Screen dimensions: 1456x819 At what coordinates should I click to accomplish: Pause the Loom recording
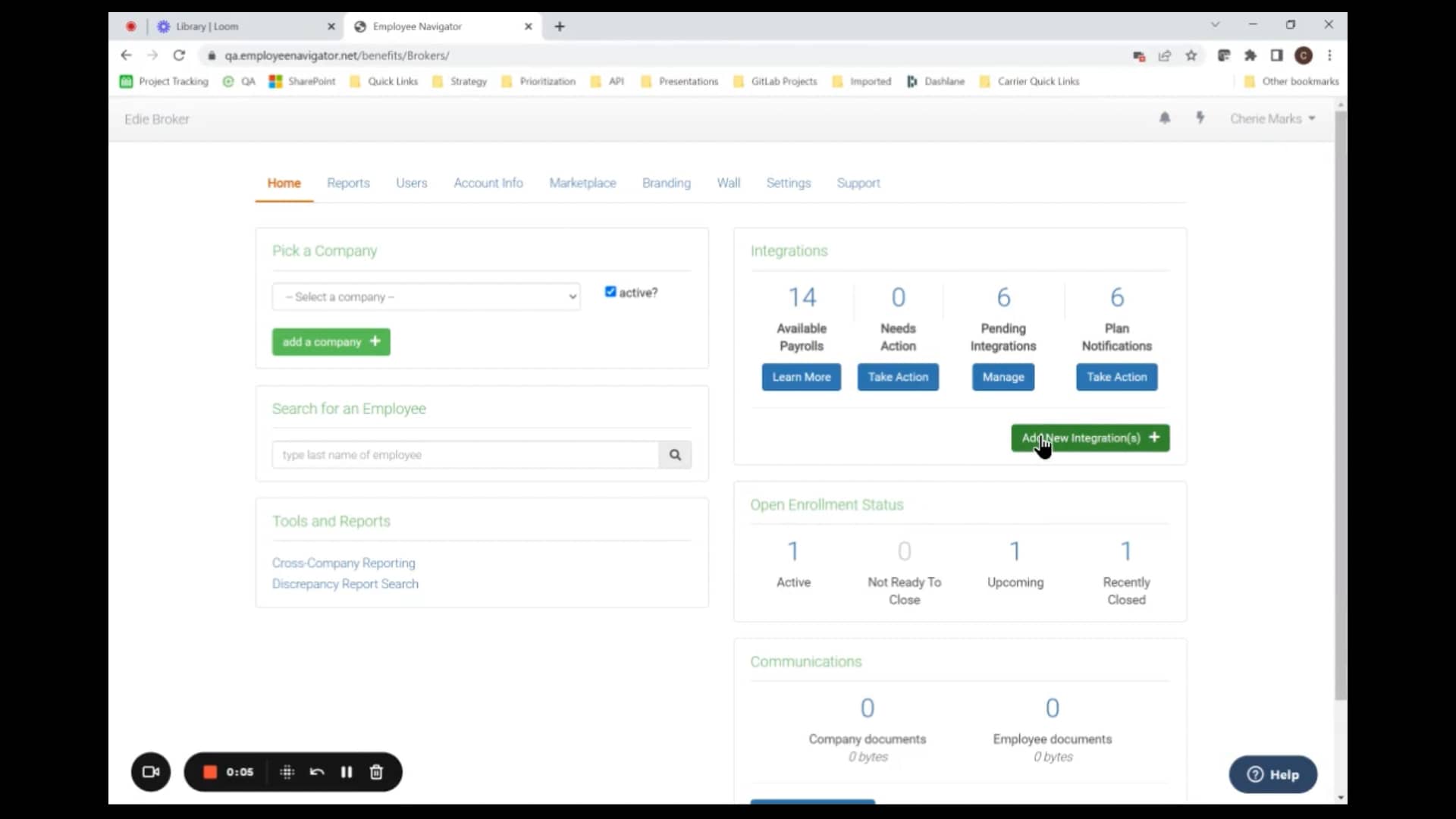pos(347,772)
